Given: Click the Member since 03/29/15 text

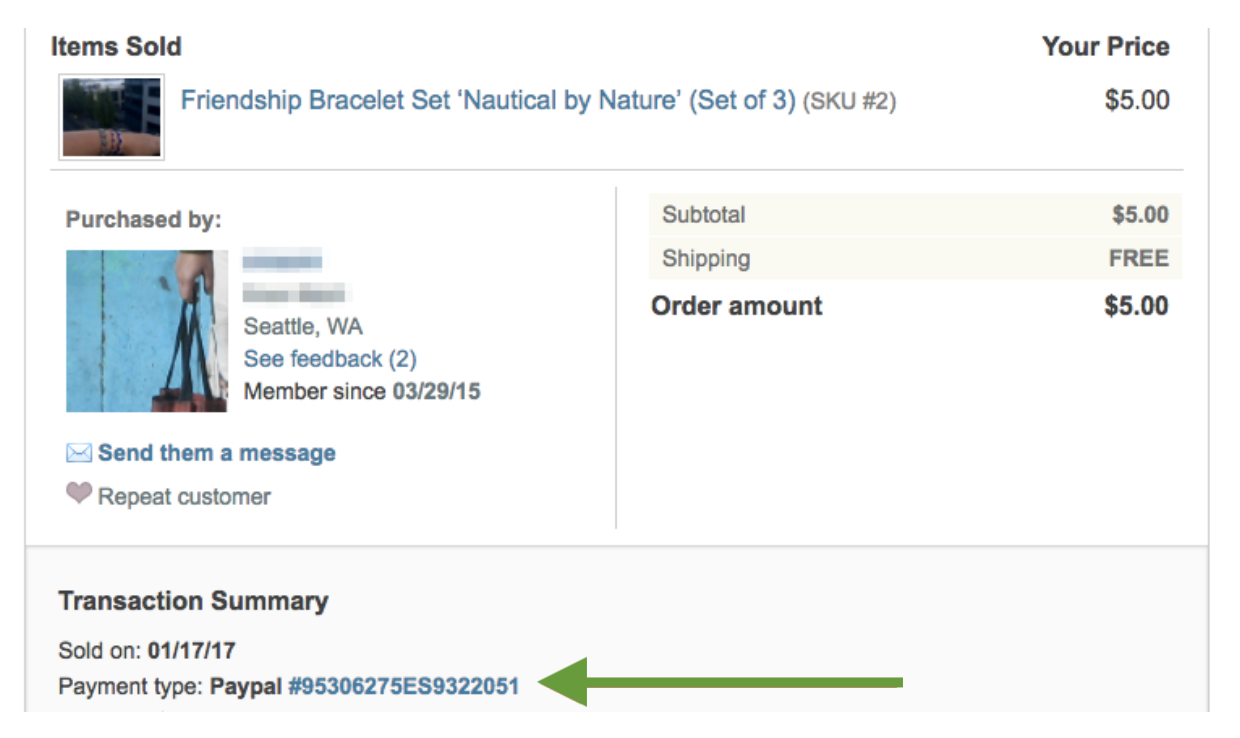Looking at the screenshot, I should [362, 391].
